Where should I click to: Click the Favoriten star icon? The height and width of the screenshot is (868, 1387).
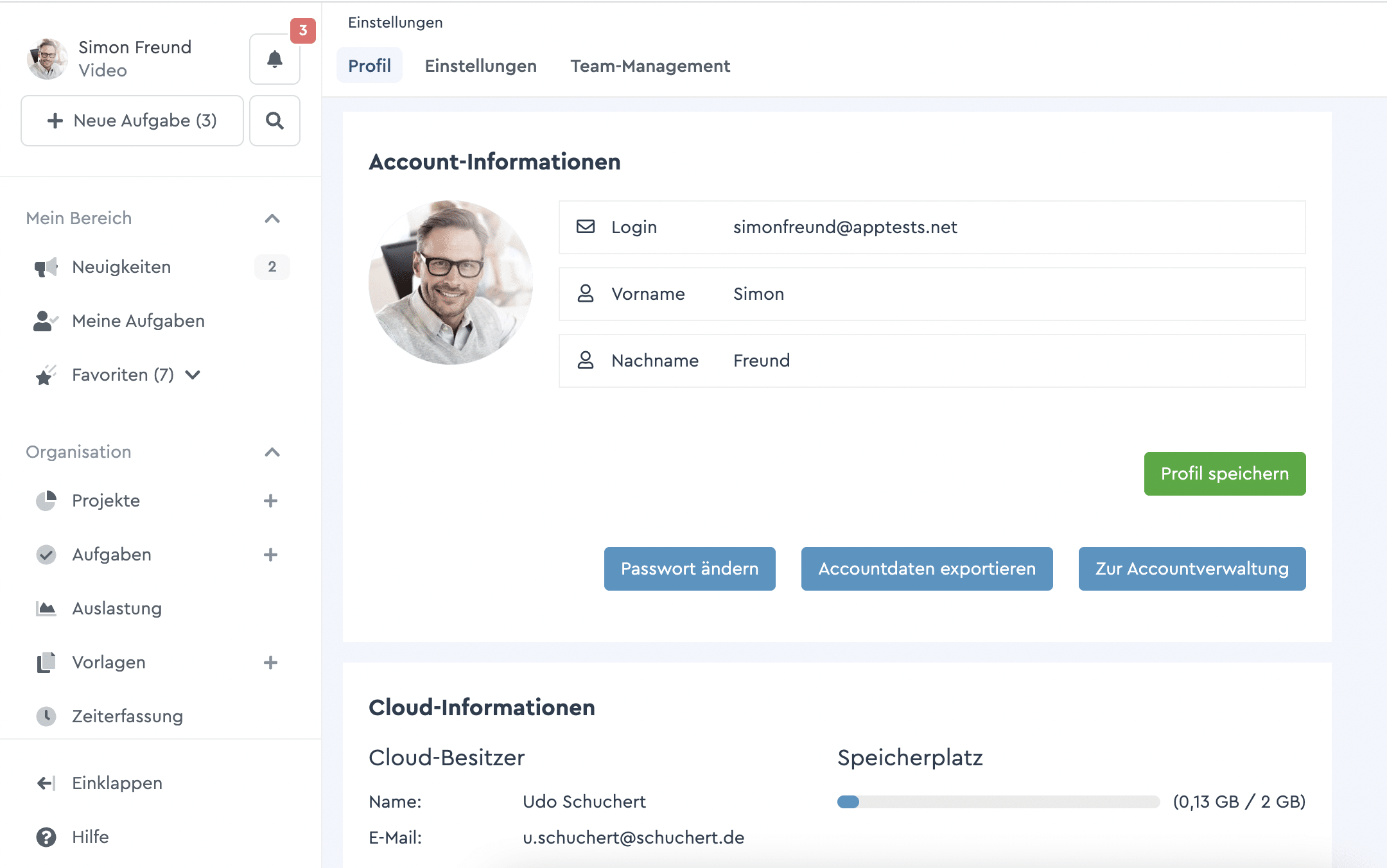coord(46,375)
